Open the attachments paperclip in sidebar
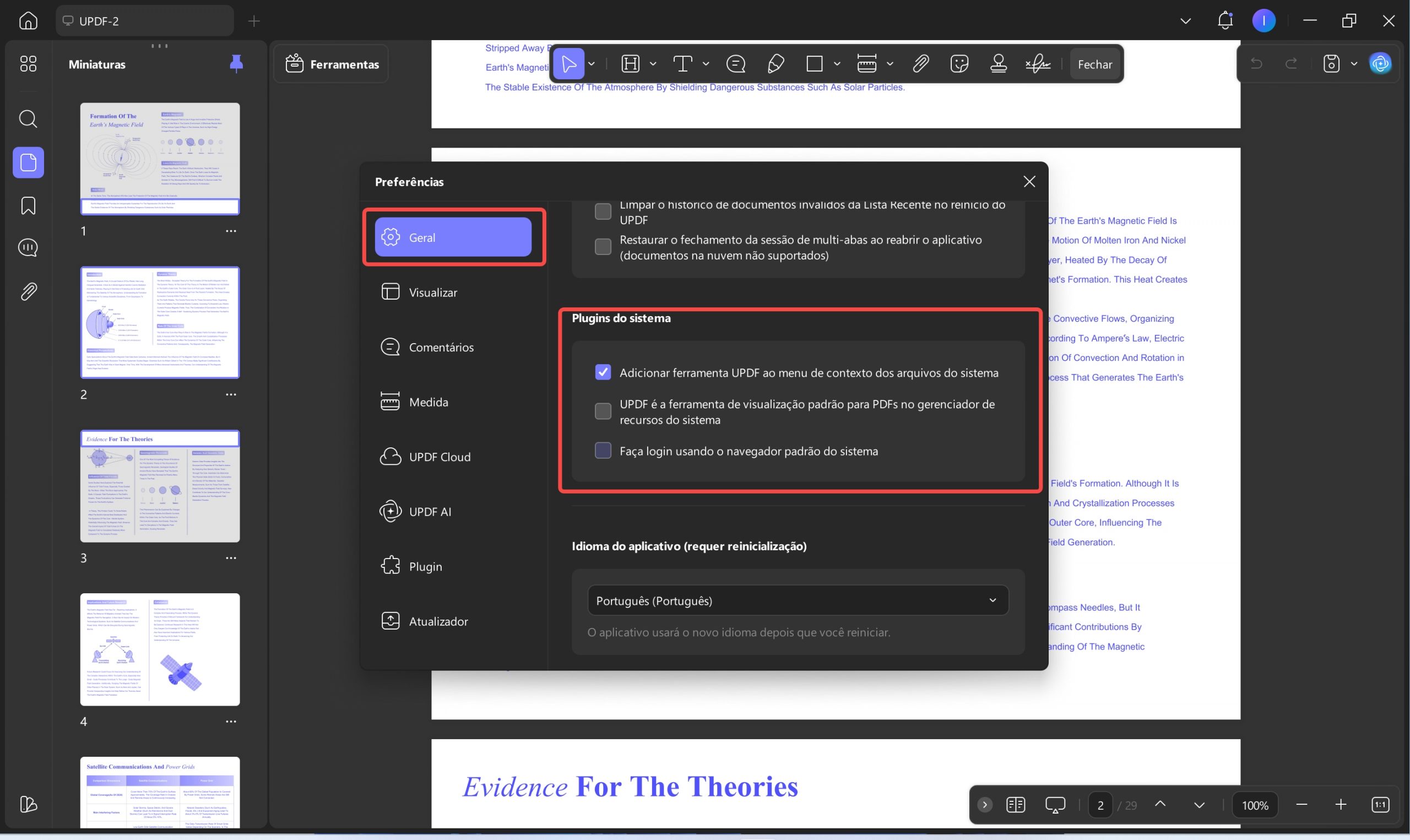The image size is (1410, 840). pyautogui.click(x=28, y=291)
